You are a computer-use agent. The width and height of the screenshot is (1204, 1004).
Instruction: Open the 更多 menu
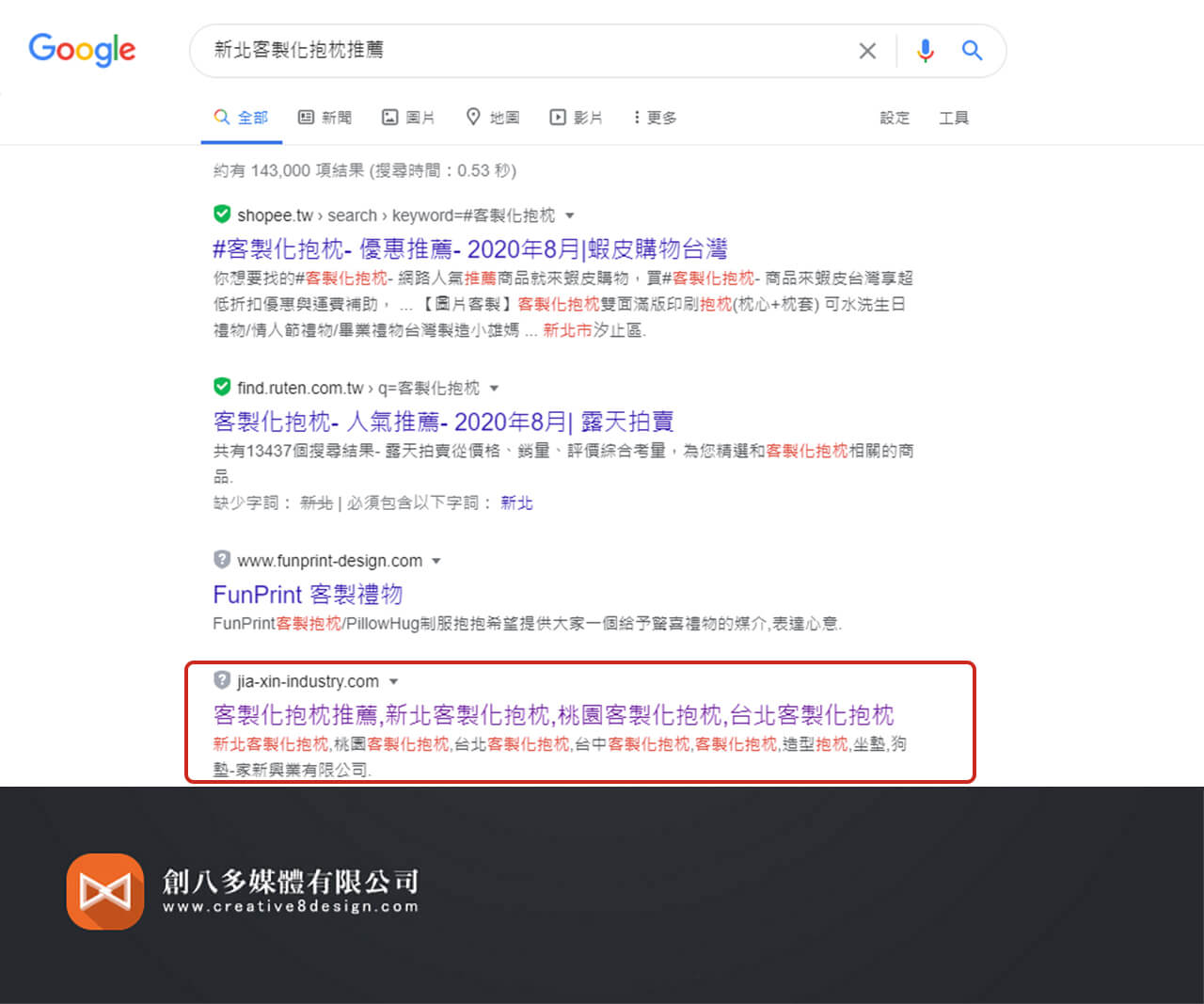tap(655, 118)
